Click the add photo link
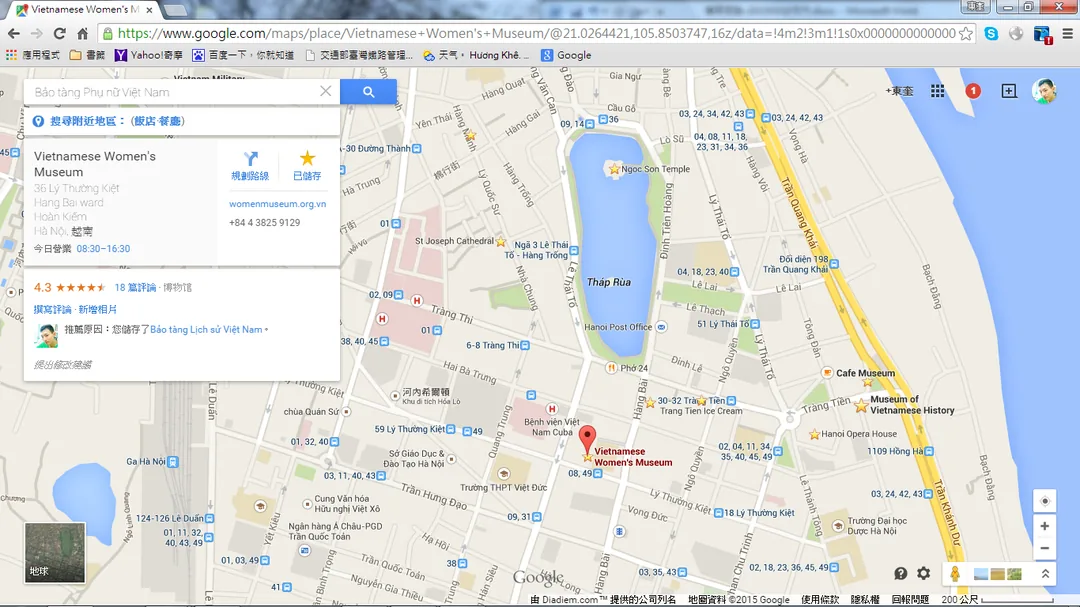This screenshot has width=1080, height=607. pos(98,309)
